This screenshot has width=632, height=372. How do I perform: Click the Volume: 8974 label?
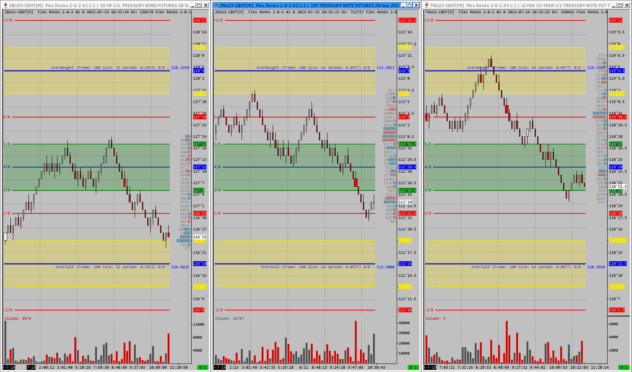pyautogui.click(x=18, y=319)
